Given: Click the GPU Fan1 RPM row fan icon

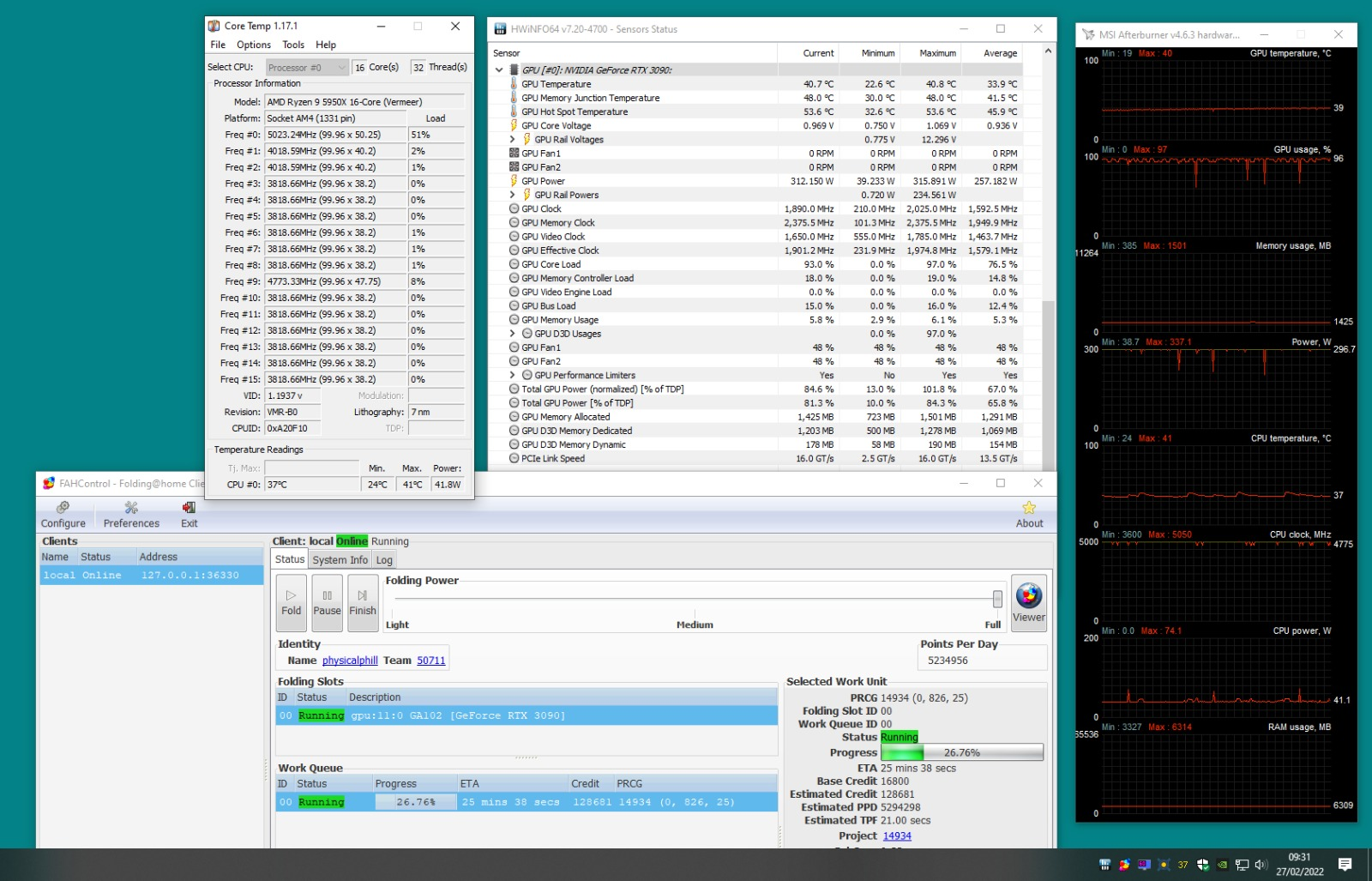Looking at the screenshot, I should coord(514,154).
